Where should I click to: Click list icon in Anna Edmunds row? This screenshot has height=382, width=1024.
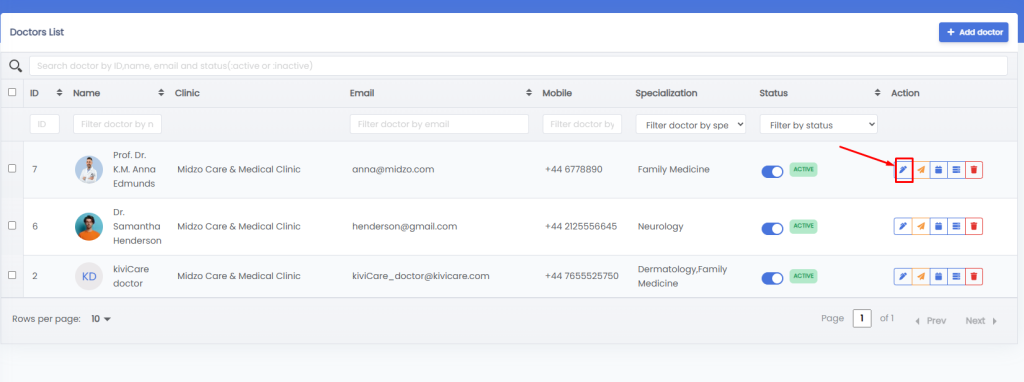[955, 170]
